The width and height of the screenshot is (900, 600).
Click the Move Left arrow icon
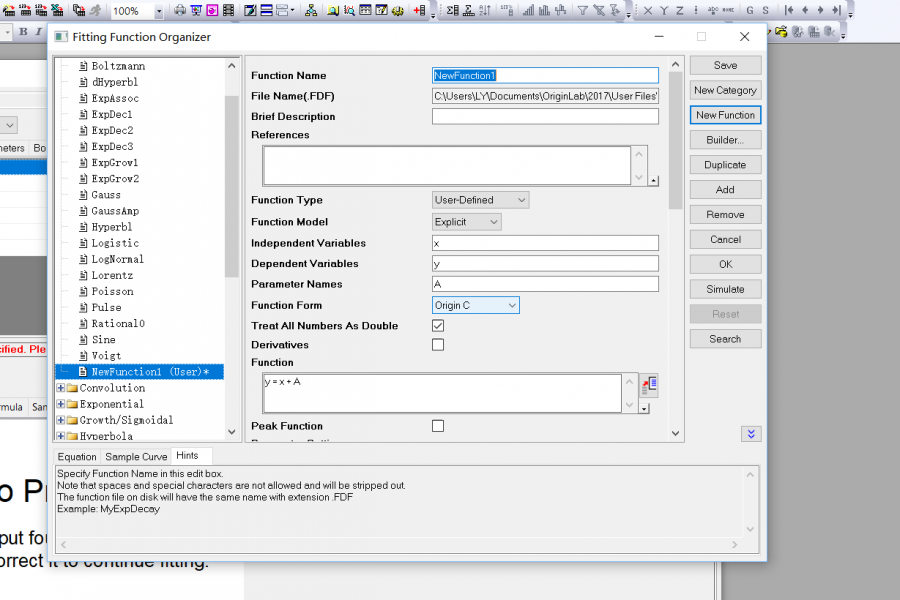[805, 10]
